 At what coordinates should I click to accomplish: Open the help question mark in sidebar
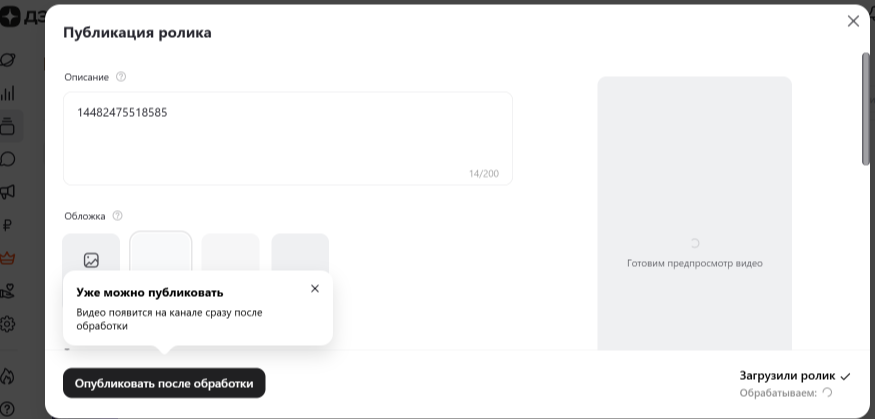(8, 409)
